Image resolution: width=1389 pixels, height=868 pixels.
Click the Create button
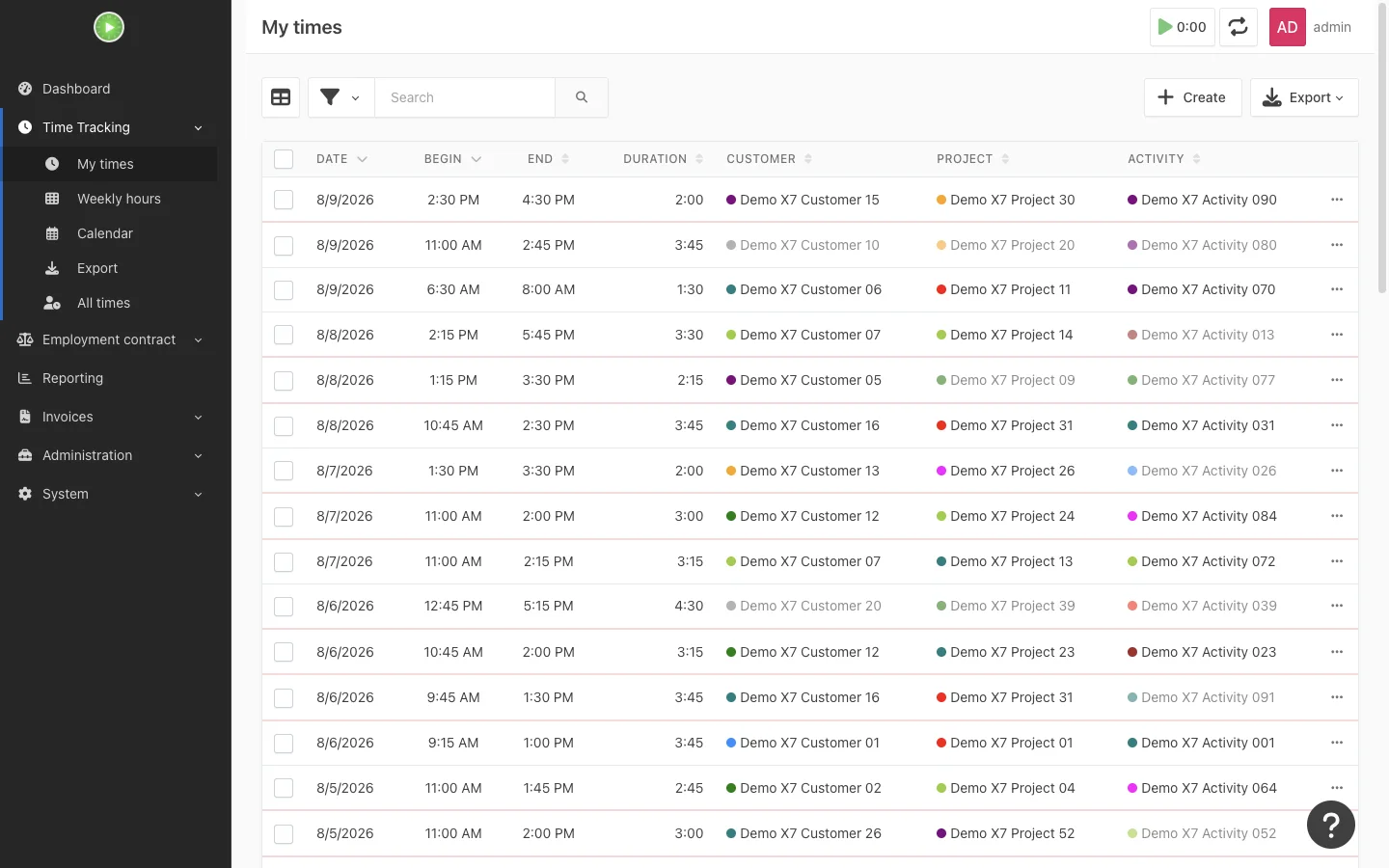1192,97
